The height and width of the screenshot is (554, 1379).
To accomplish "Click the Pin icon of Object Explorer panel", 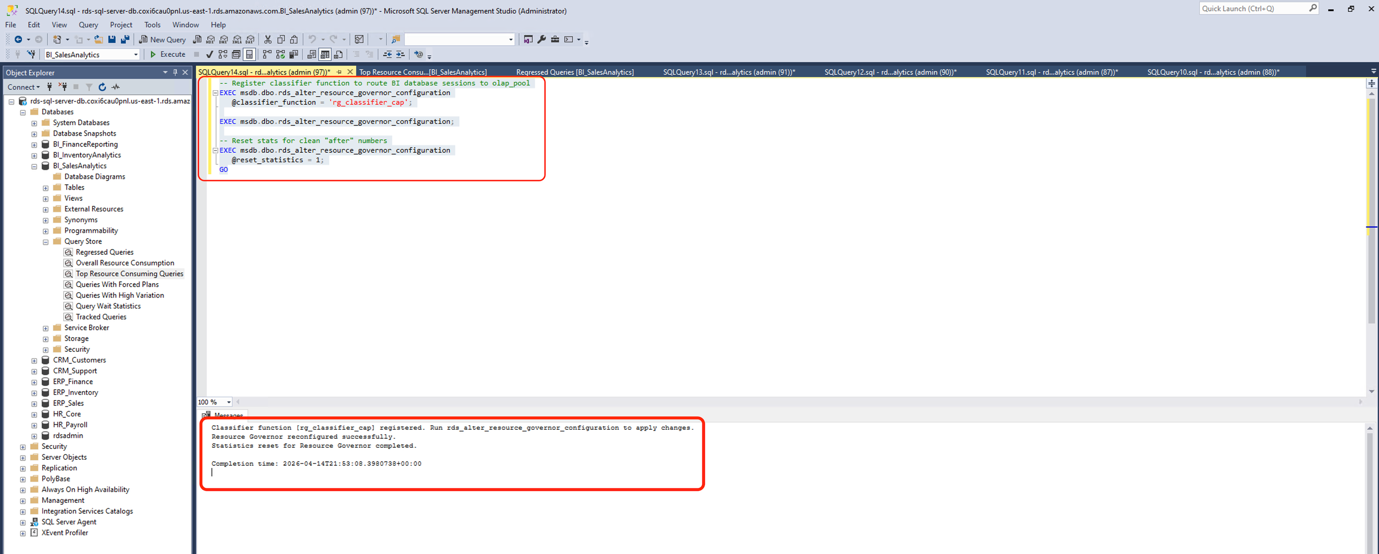I will coord(175,73).
